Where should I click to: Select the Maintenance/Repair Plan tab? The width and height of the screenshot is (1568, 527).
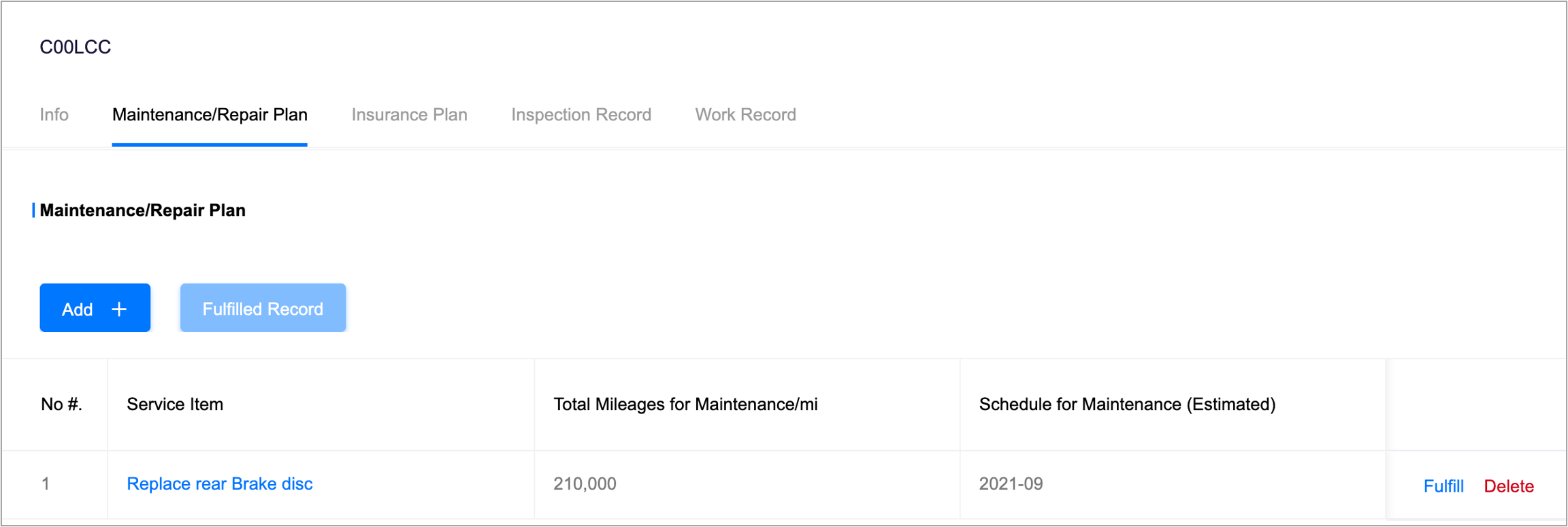[210, 115]
